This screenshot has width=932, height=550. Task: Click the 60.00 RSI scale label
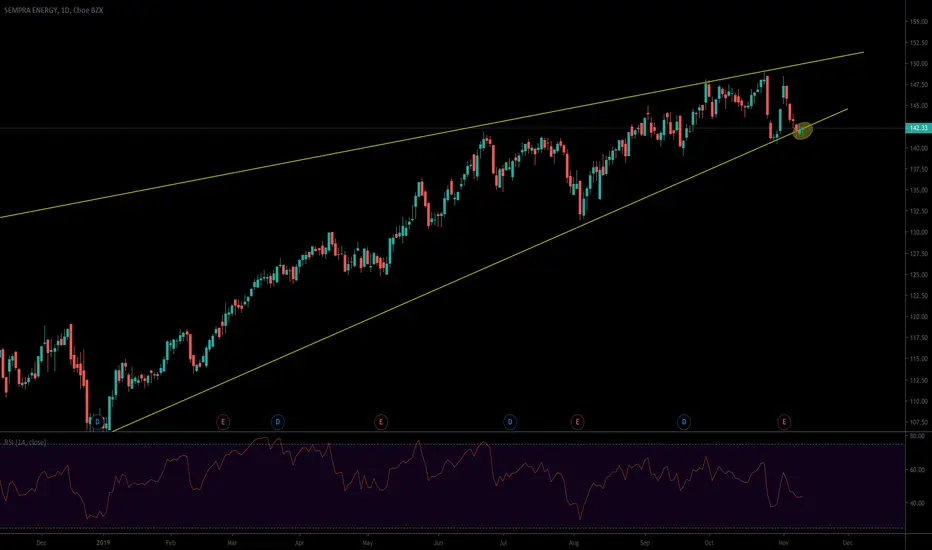(x=917, y=470)
